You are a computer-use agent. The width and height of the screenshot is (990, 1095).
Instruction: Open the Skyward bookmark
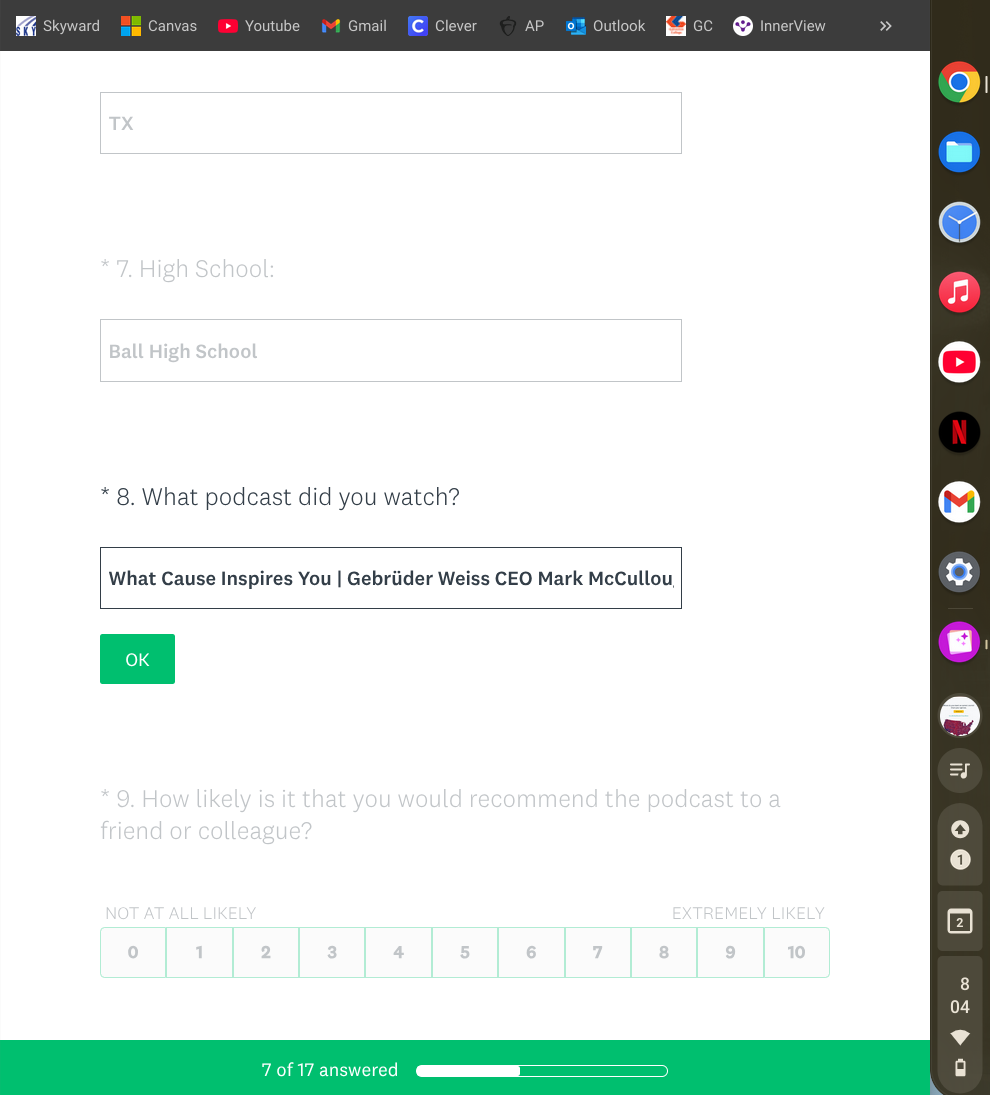(x=58, y=26)
